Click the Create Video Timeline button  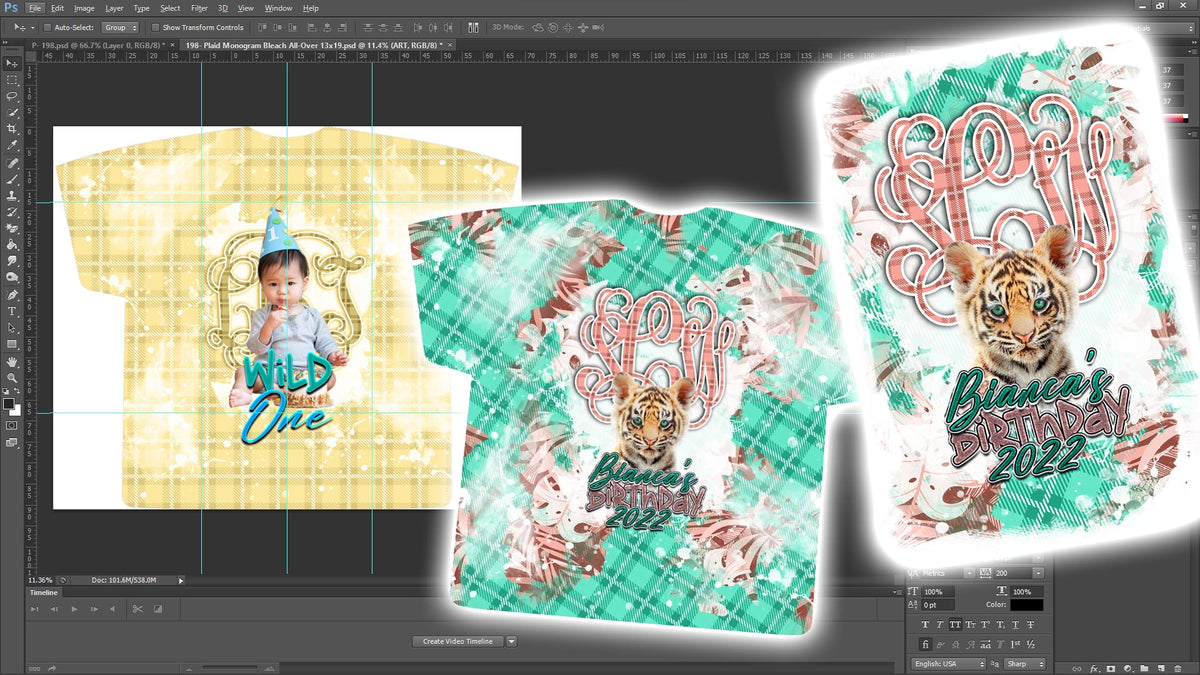coord(458,642)
